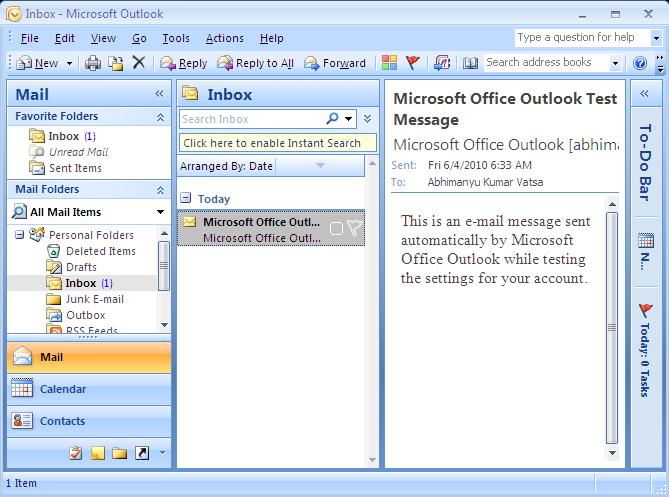
Task: Collapse the Favorite Folders section
Action: [x=160, y=117]
